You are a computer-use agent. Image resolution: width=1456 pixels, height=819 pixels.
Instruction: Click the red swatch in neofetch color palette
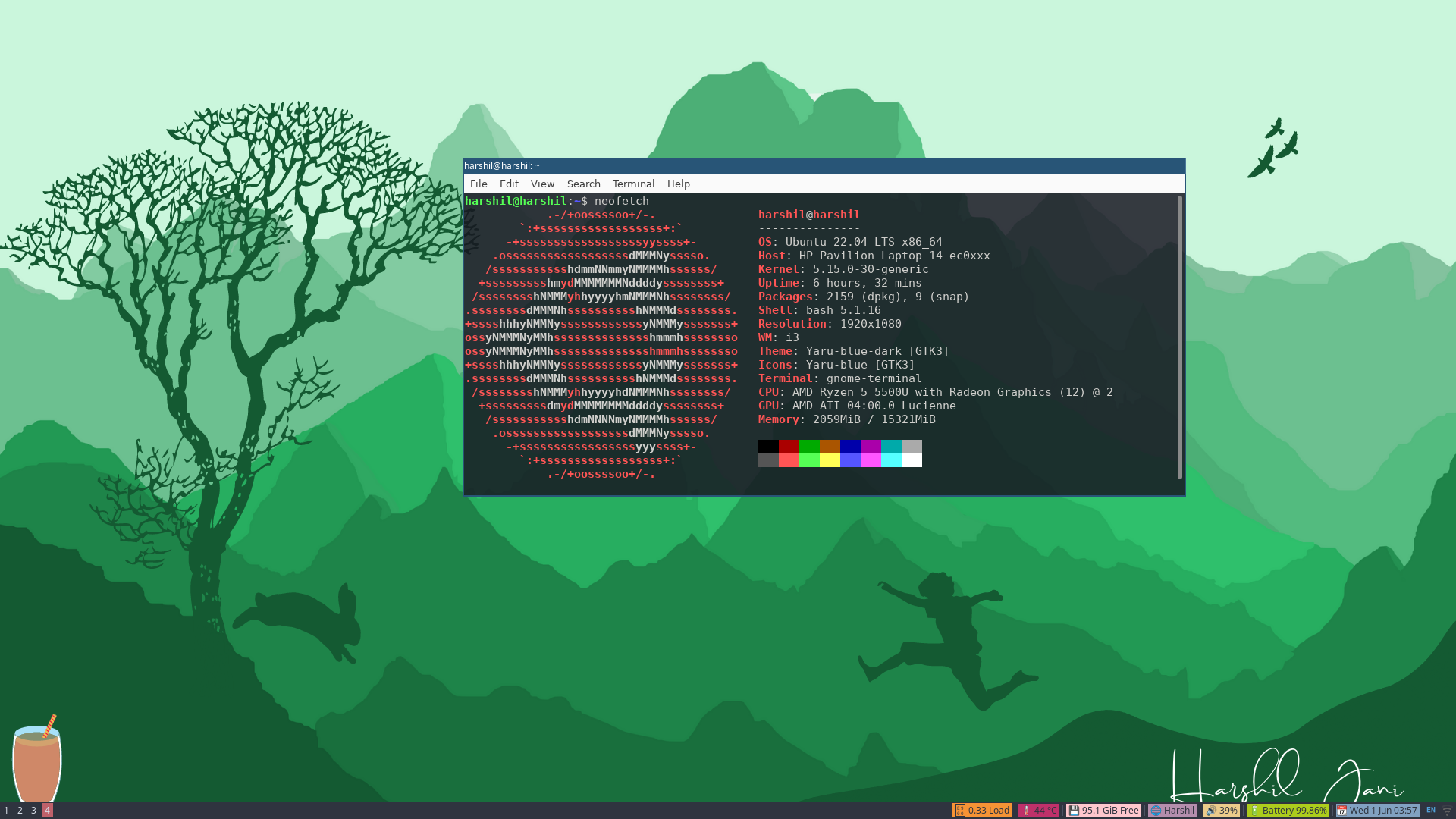[789, 447]
